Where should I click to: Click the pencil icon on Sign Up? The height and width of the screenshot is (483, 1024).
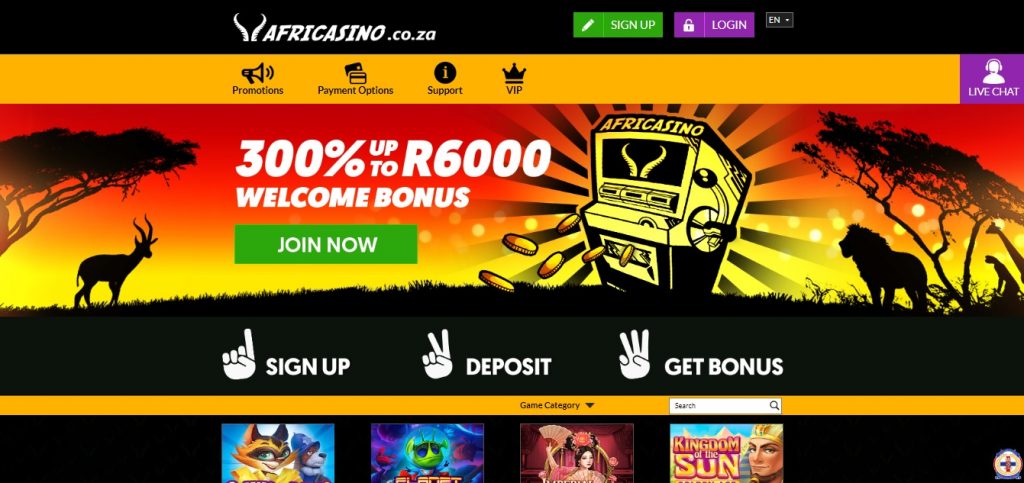pyautogui.click(x=588, y=25)
